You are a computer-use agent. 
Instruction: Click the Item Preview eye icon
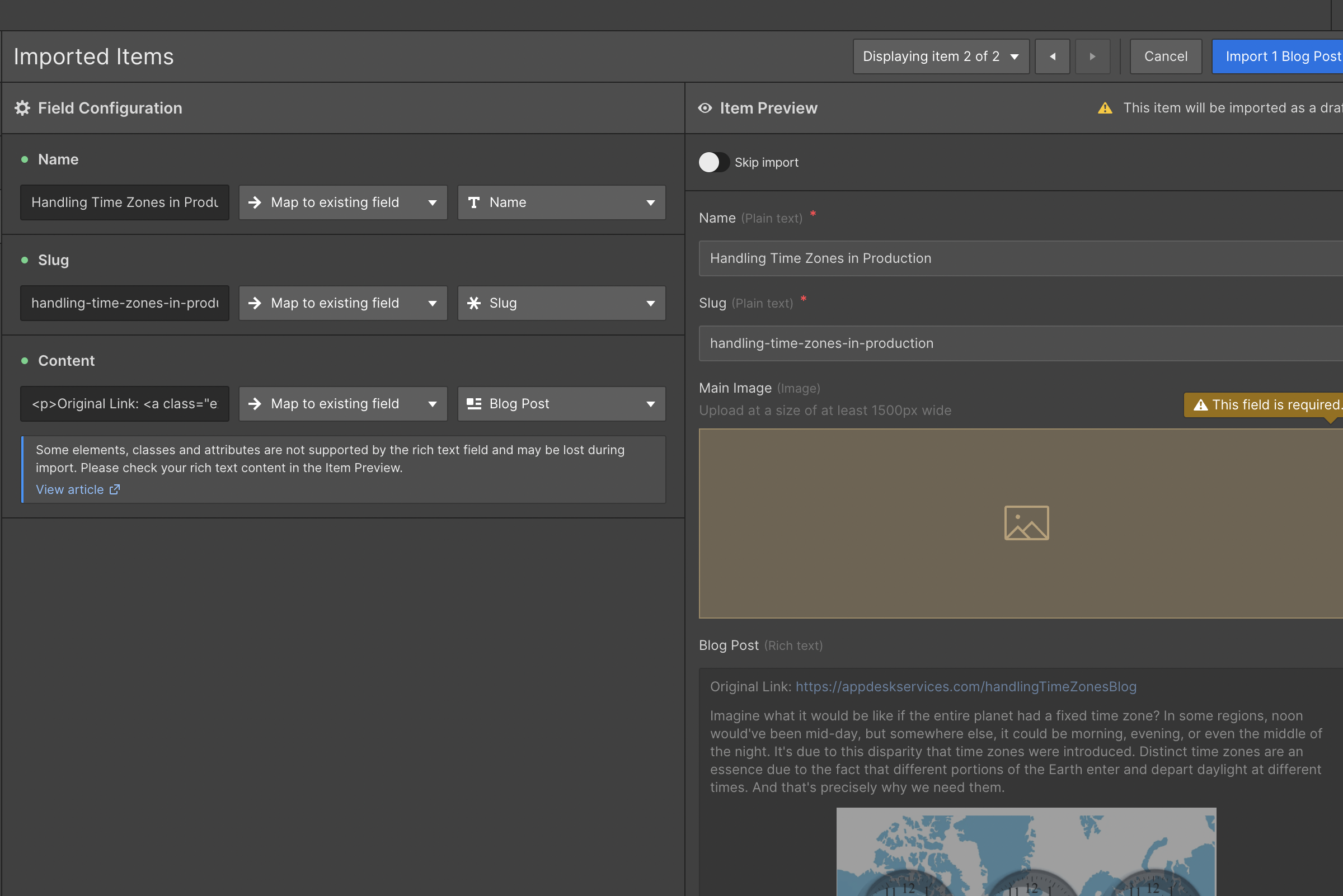click(705, 108)
